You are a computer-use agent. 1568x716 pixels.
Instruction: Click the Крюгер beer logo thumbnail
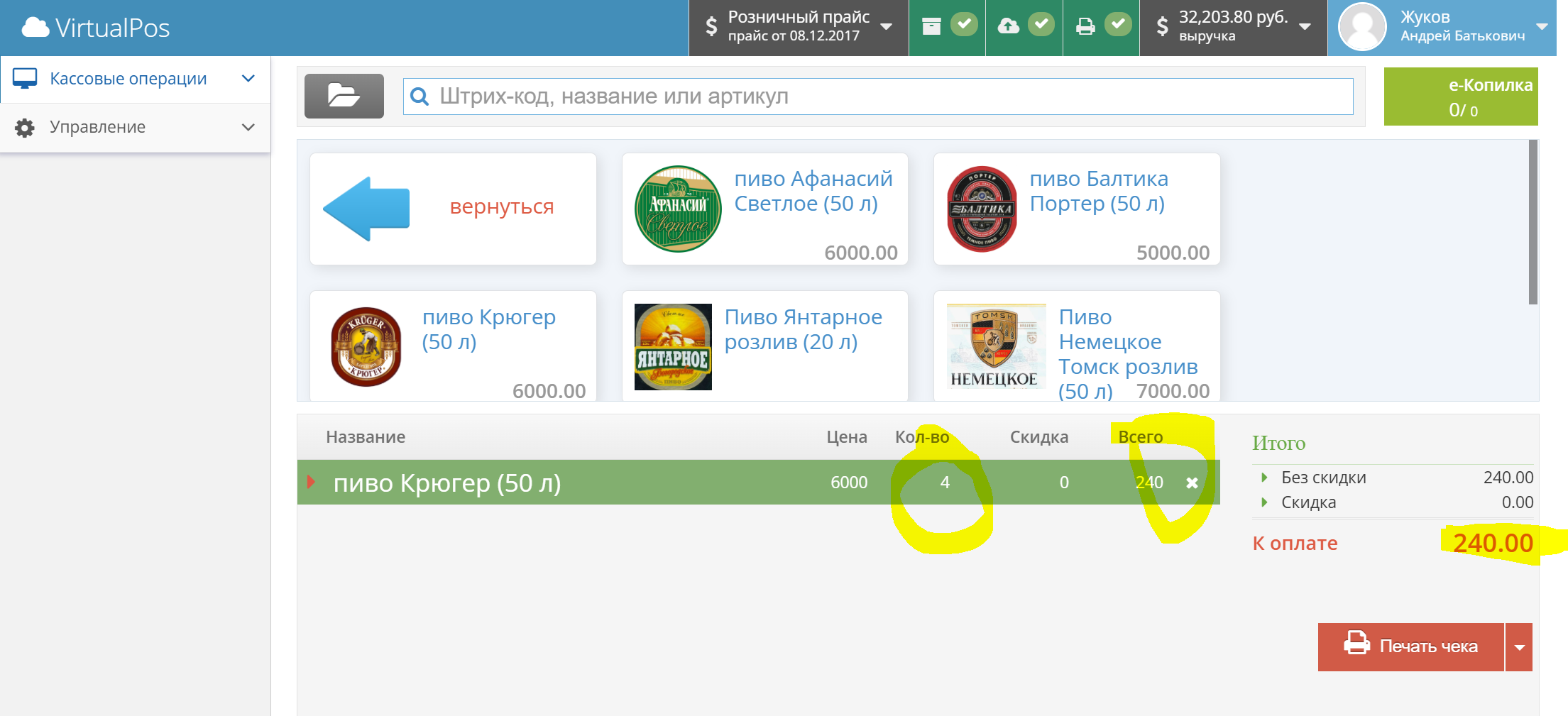coord(366,347)
